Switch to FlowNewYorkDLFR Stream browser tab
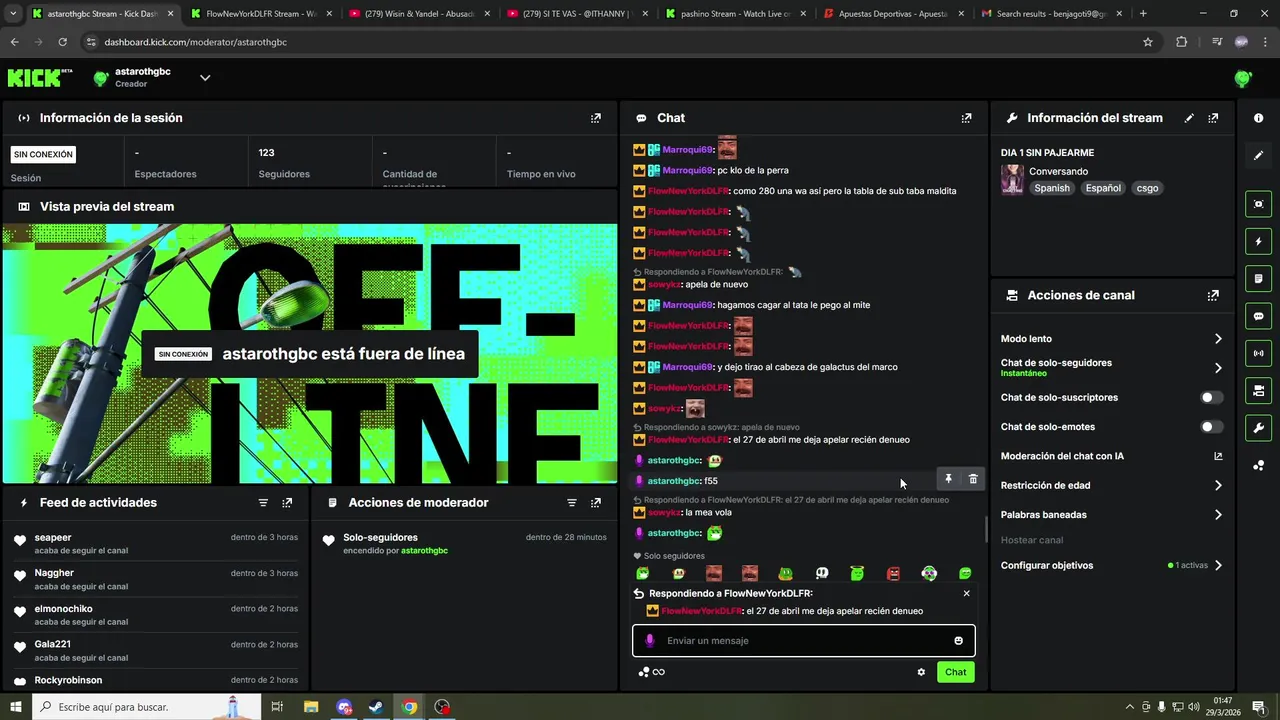This screenshot has width=1280, height=720. click(260, 14)
